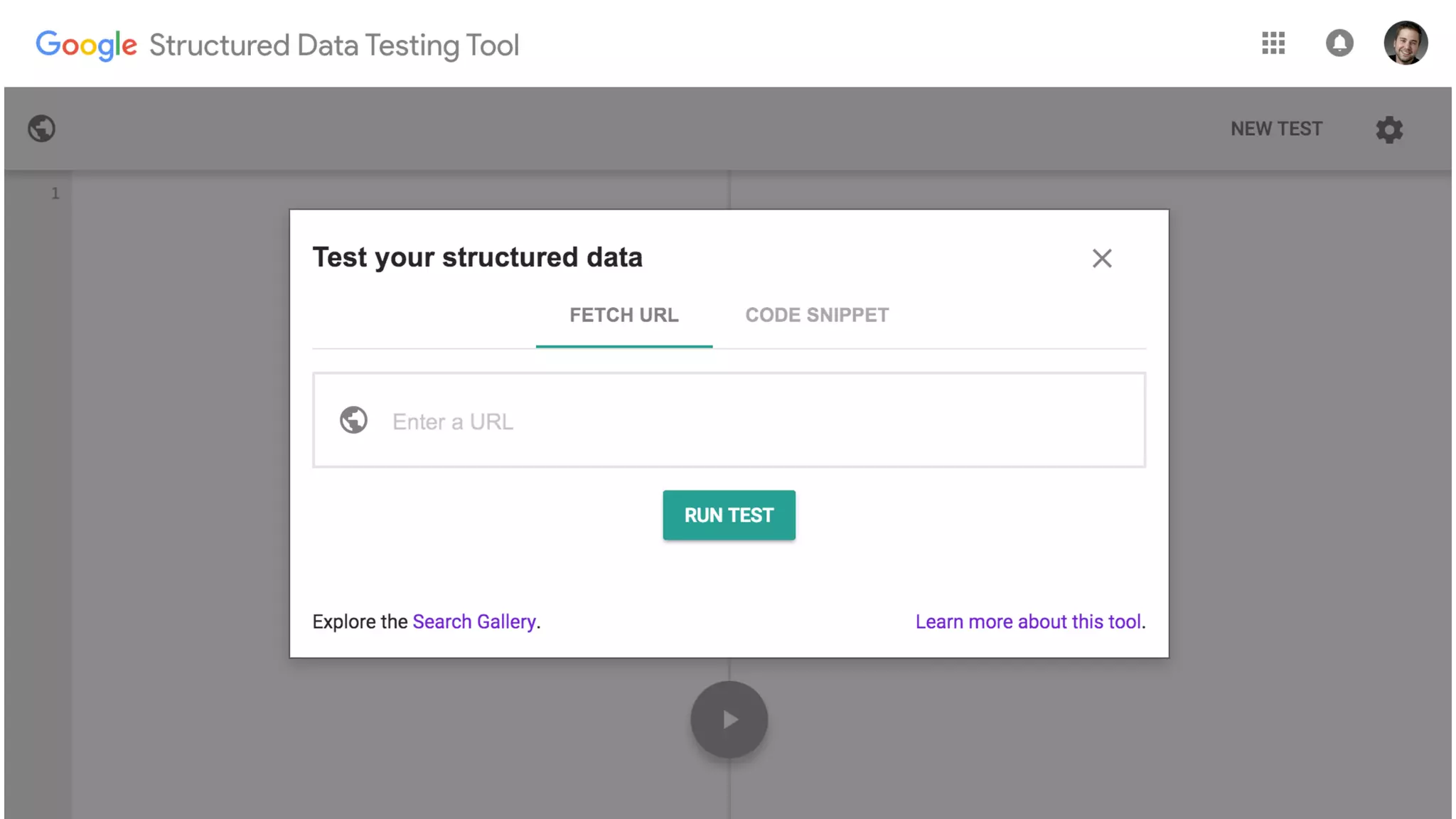1456x819 pixels.
Task: Click the globe icon in the gray toolbar
Action: pyautogui.click(x=42, y=129)
